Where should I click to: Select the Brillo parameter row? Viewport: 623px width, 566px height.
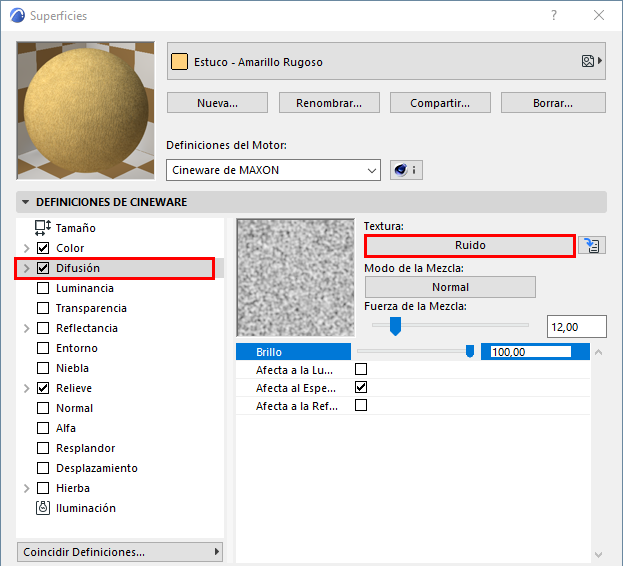click(413, 352)
